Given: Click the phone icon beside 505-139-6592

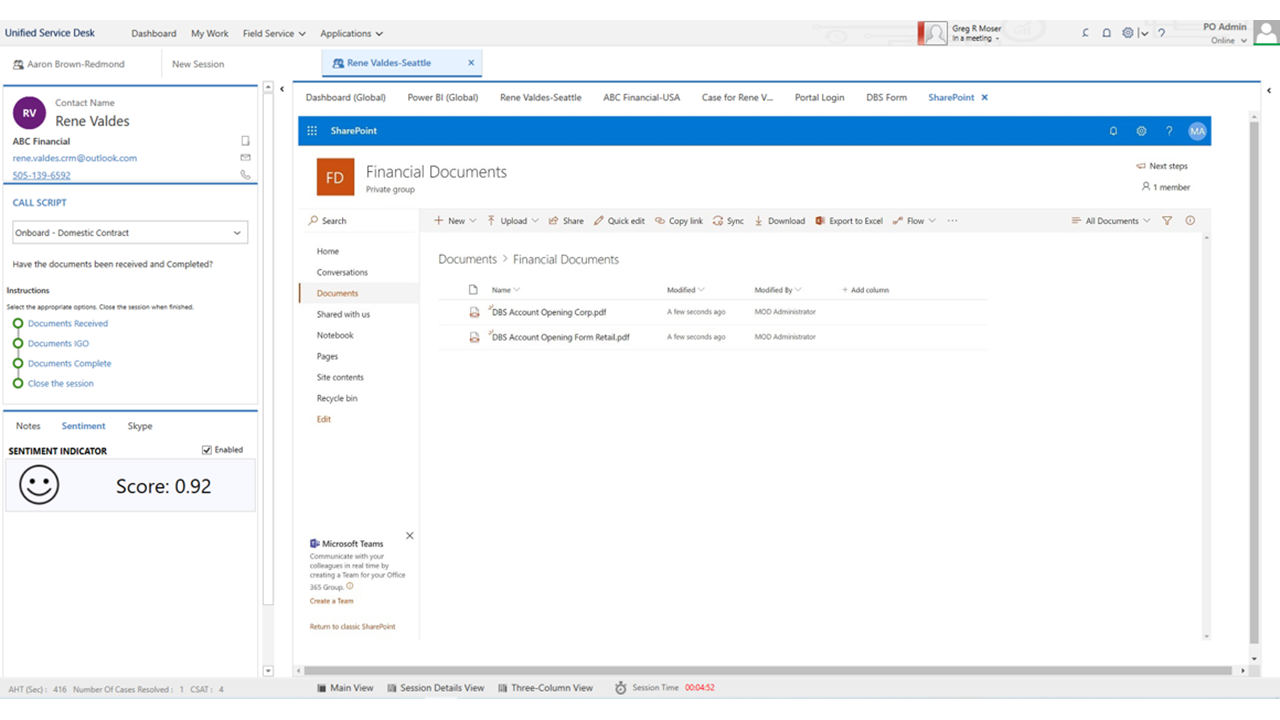Looking at the screenshot, I should (x=245, y=175).
